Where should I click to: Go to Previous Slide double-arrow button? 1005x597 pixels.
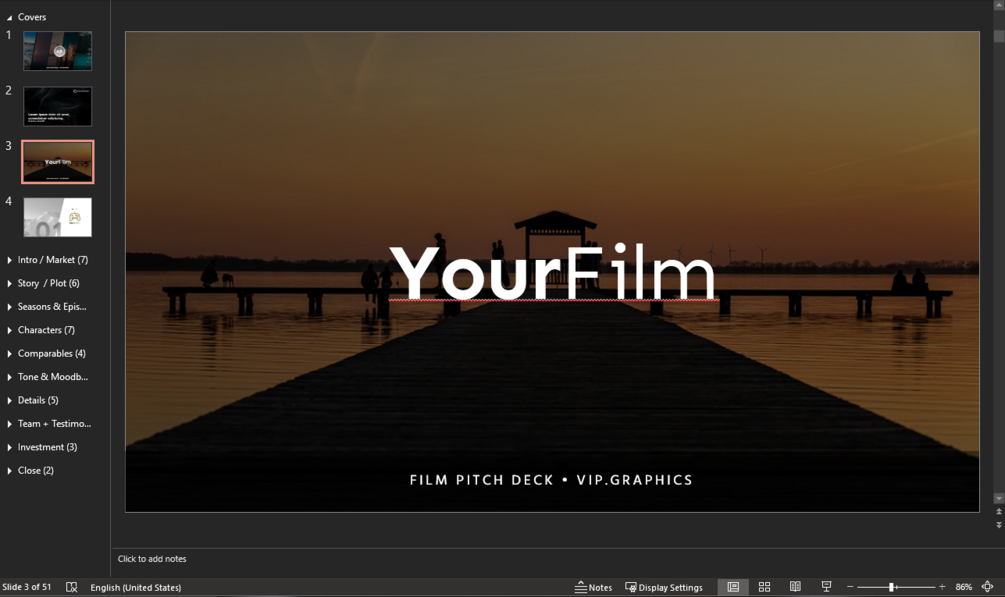999,512
